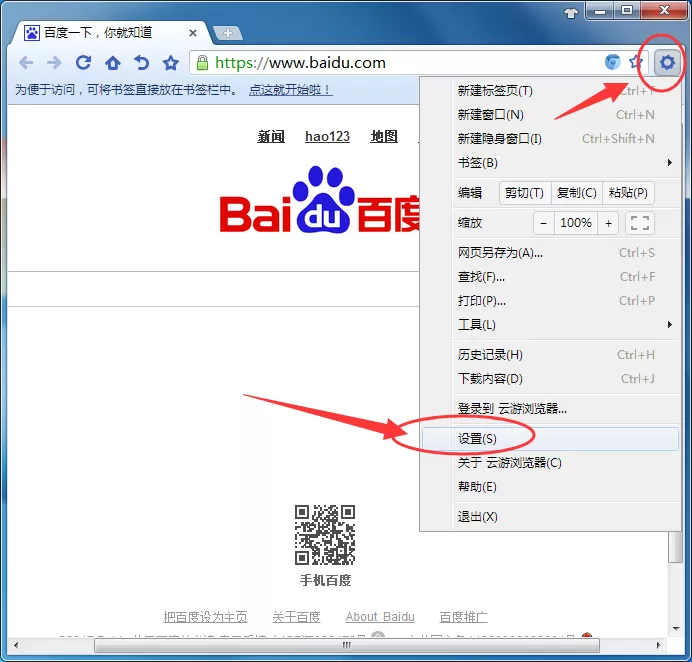Screen dimensions: 692x662
Task: Click the vertical scrollbar thumb
Action: click(x=676, y=547)
